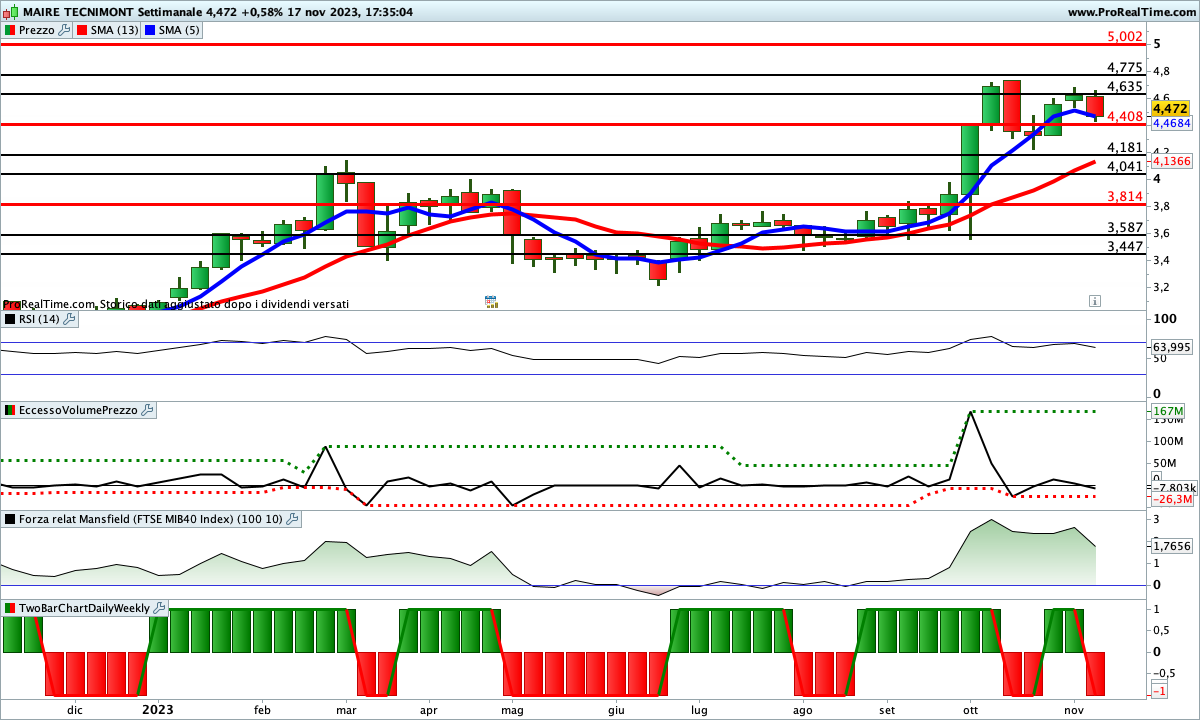Click the red 4,408 level label
Viewport: 1200px width, 720px height.
1125,117
